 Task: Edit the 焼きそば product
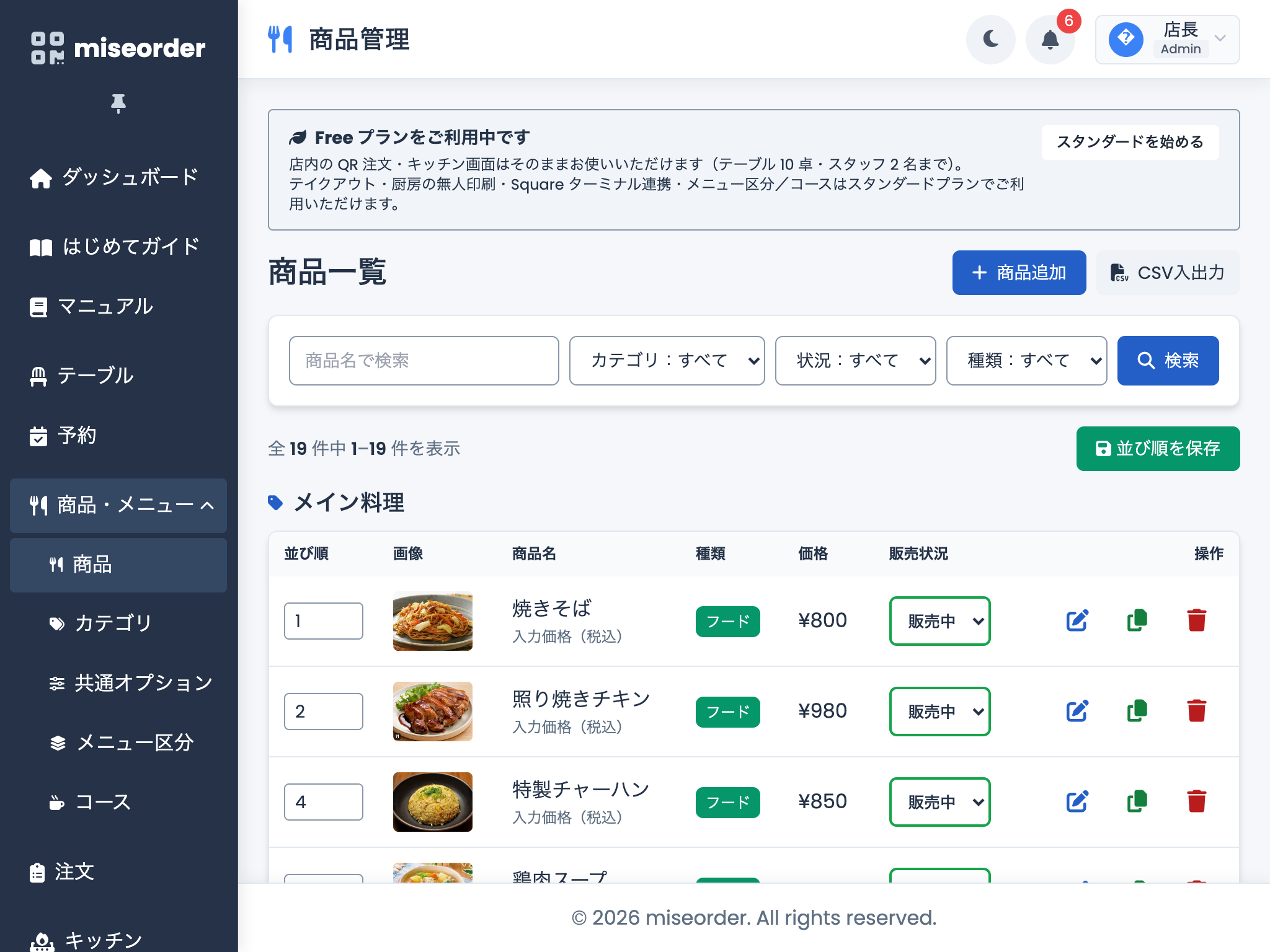1077,620
